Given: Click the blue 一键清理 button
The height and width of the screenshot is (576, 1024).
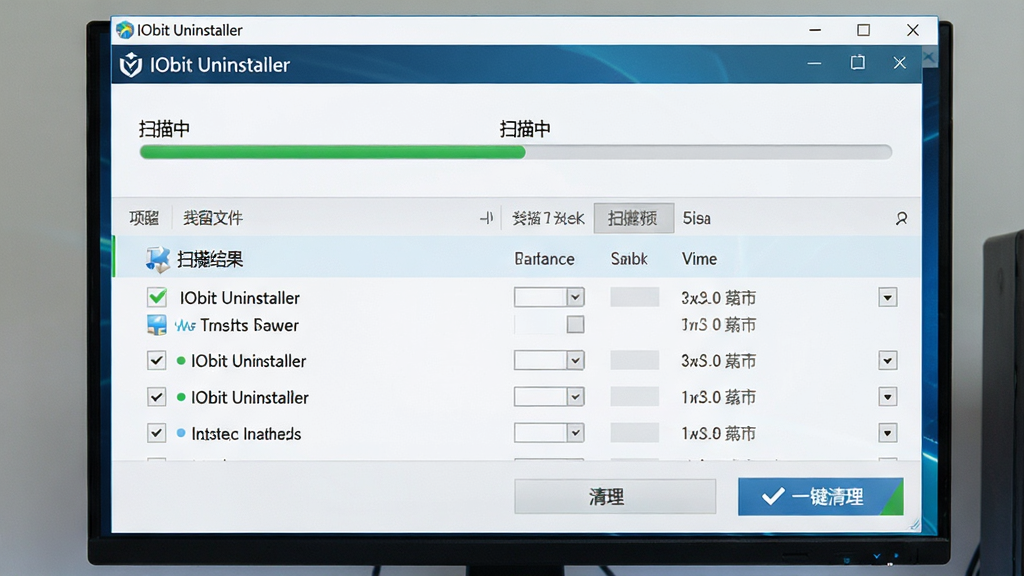Looking at the screenshot, I should click(x=821, y=497).
